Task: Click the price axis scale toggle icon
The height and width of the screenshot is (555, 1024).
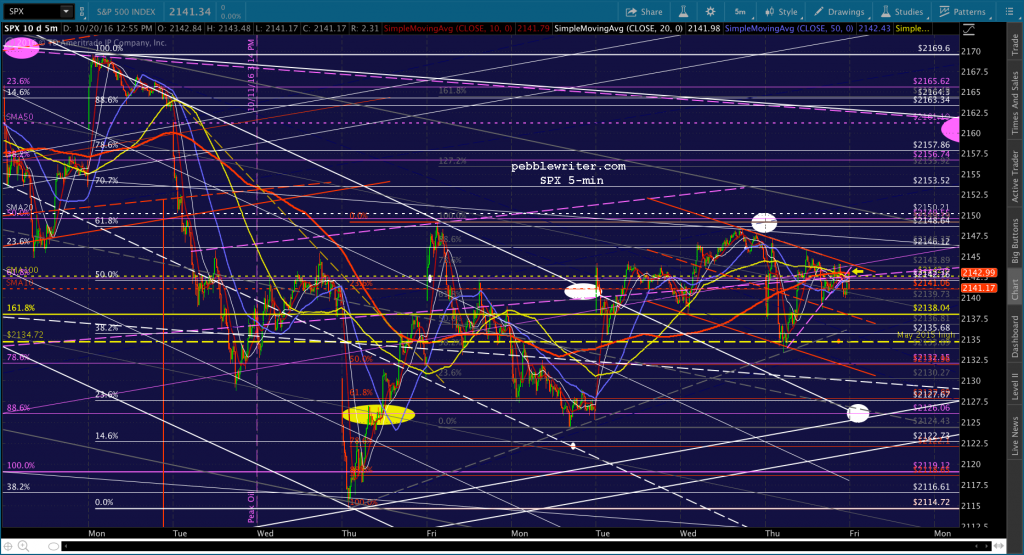Action: click(969, 29)
